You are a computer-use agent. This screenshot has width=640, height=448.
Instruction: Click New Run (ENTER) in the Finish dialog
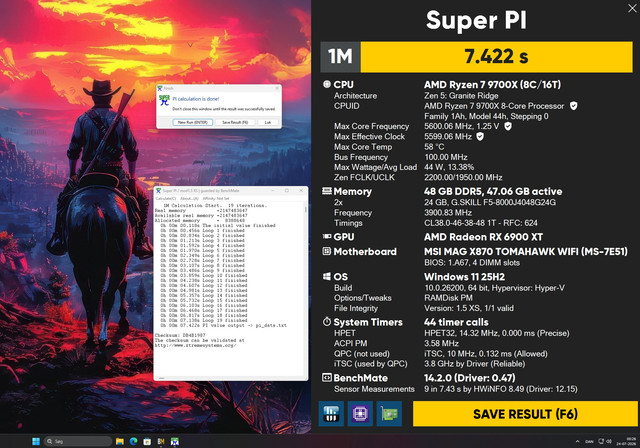tap(193, 122)
